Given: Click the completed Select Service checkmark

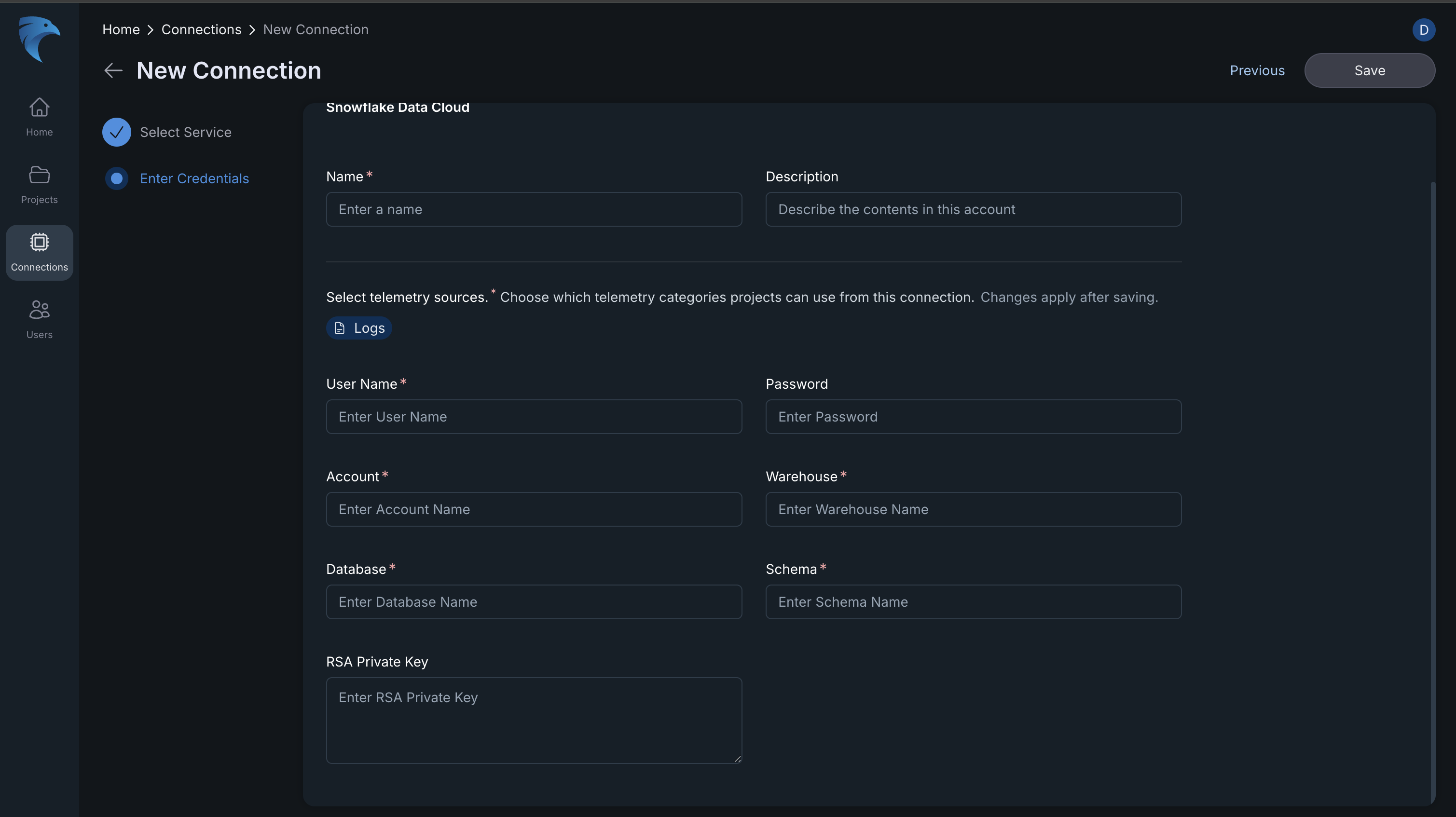Looking at the screenshot, I should [116, 132].
